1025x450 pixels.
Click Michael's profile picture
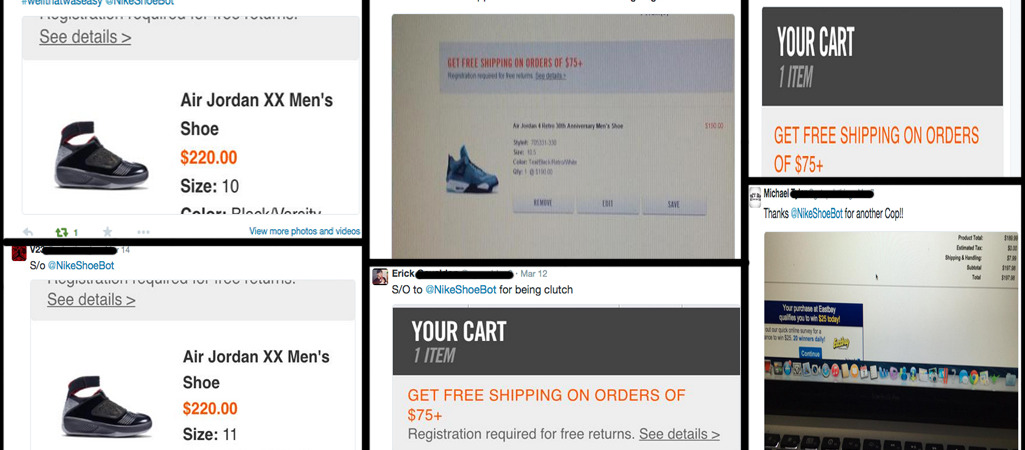click(x=755, y=196)
